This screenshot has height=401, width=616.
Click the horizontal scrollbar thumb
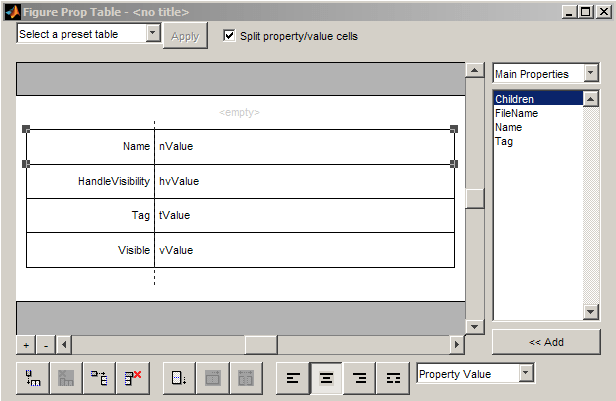click(x=261, y=345)
